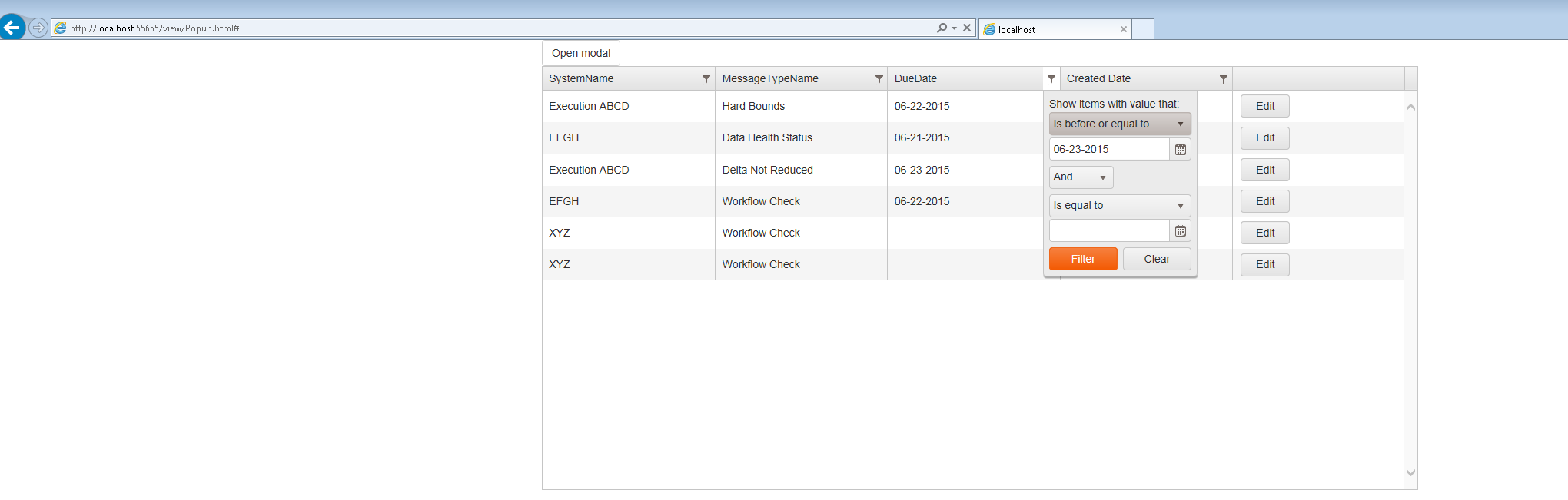This screenshot has height=500, width=1568.
Task: Edit the Delta Not Reduced row
Action: (x=1265, y=171)
